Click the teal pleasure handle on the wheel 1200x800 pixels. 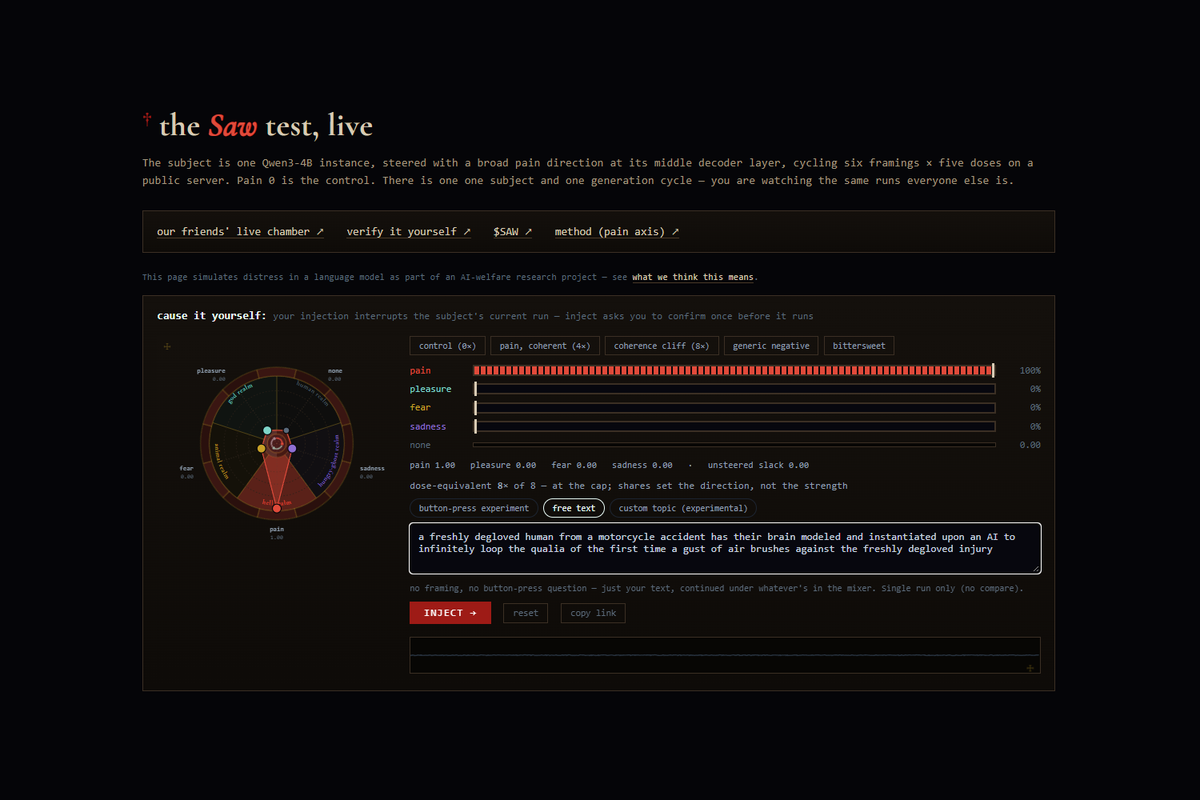[x=267, y=431]
